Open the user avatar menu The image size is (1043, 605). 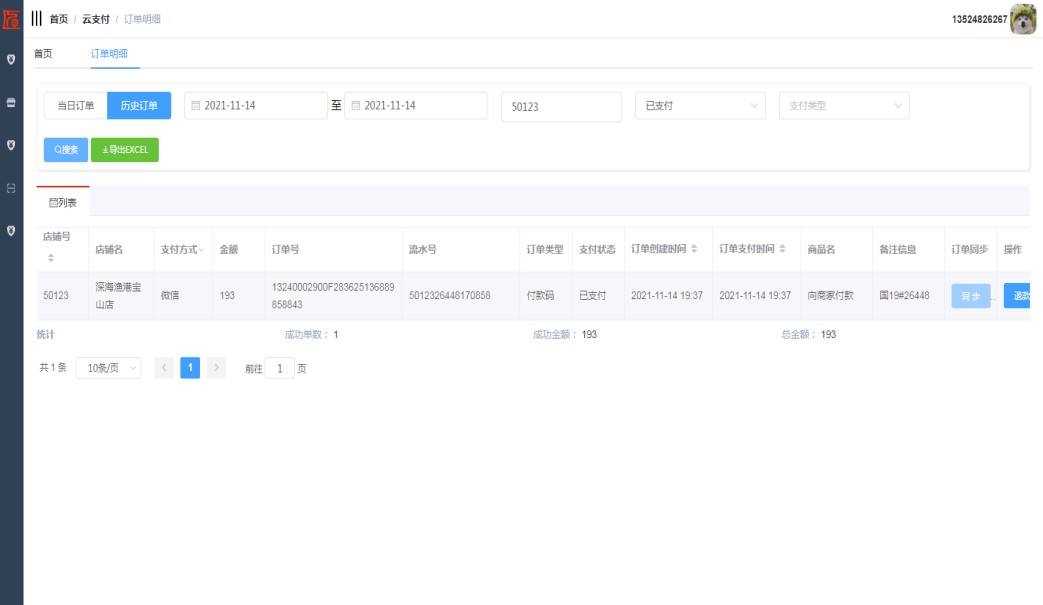pos(1023,19)
